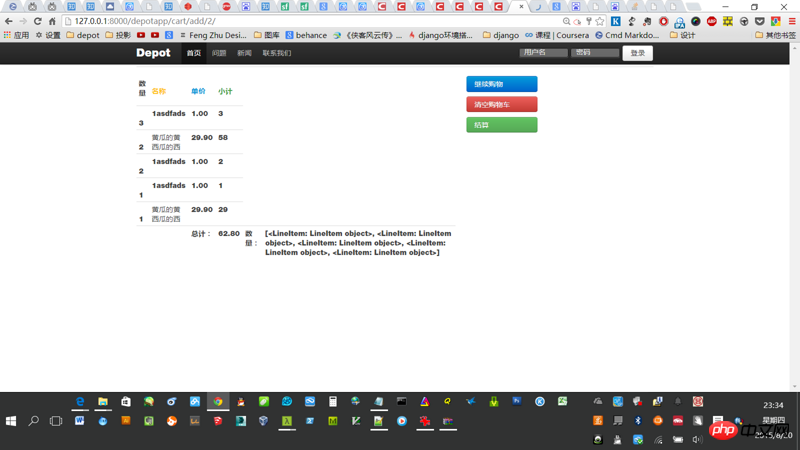800x450 pixels.
Task: Click the red empty cart button
Action: [x=502, y=105]
